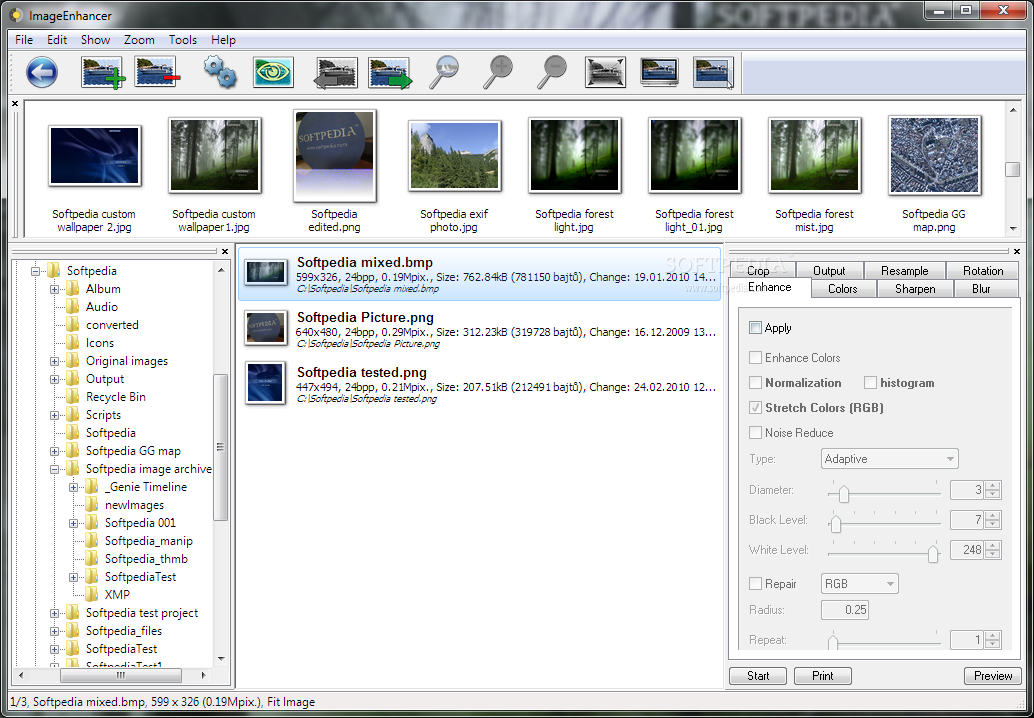Click the Preview button
The height and width of the screenshot is (718, 1034).
(993, 676)
